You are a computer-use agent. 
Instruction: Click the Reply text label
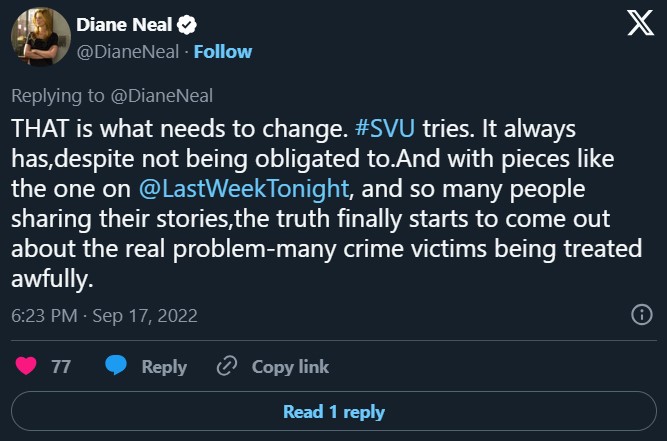[x=164, y=367]
